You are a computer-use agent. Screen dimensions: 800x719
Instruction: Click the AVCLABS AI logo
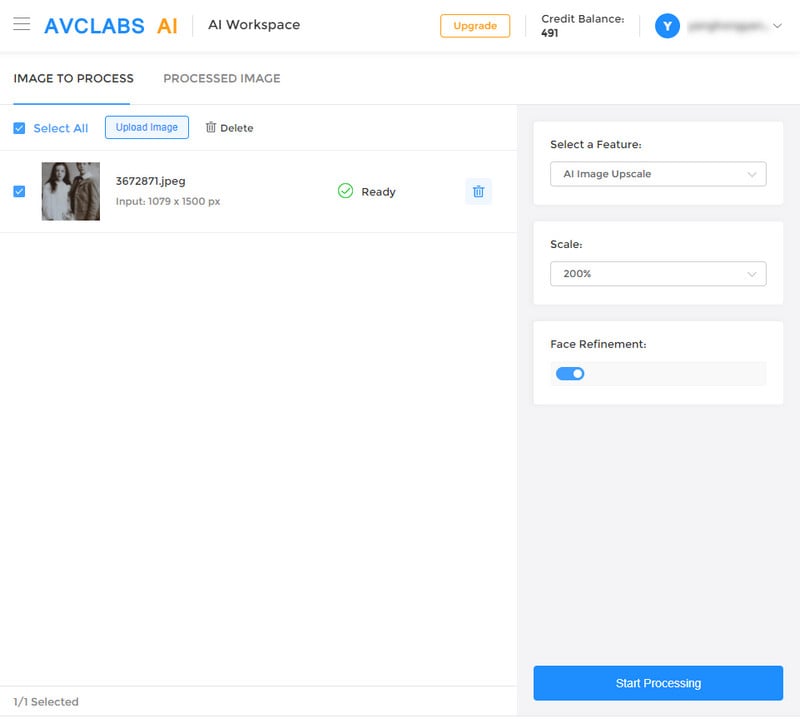pos(111,26)
